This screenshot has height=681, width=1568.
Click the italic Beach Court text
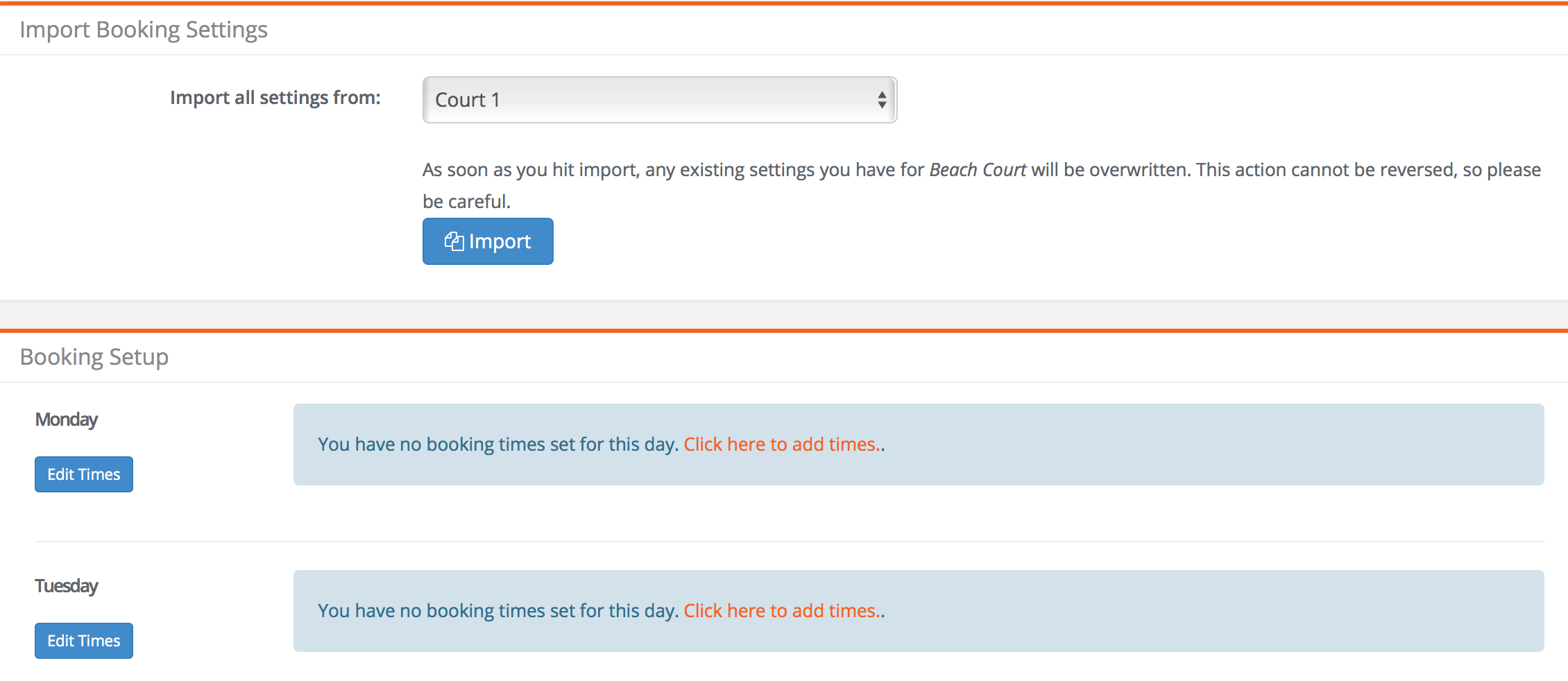[x=978, y=170]
